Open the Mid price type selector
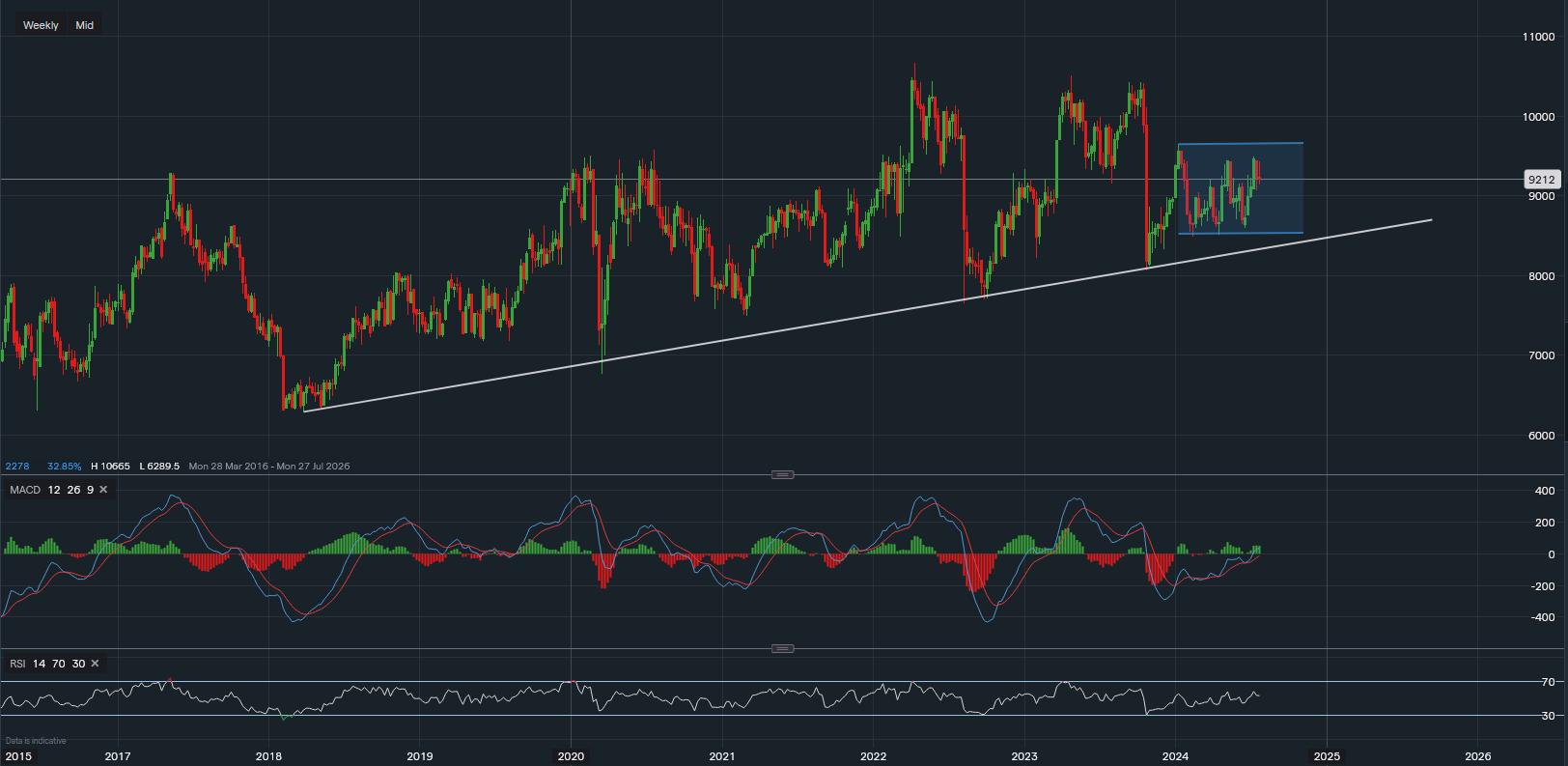The width and height of the screenshot is (1568, 766). [85, 25]
